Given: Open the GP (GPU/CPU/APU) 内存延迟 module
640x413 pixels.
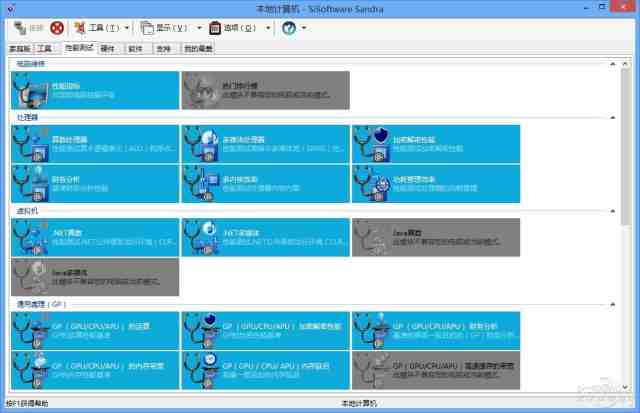Looking at the screenshot, I should (x=264, y=368).
